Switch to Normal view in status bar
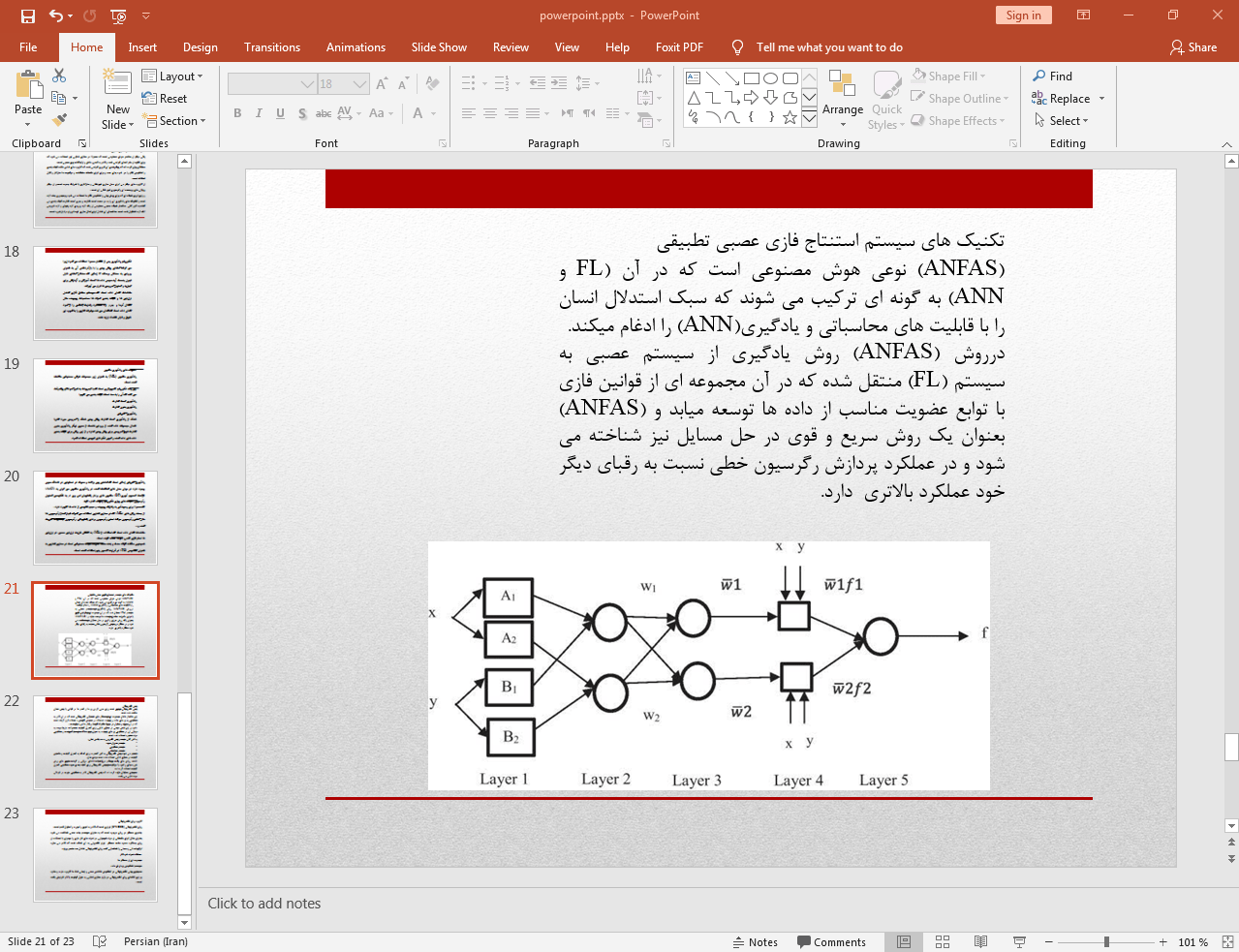 point(904,941)
